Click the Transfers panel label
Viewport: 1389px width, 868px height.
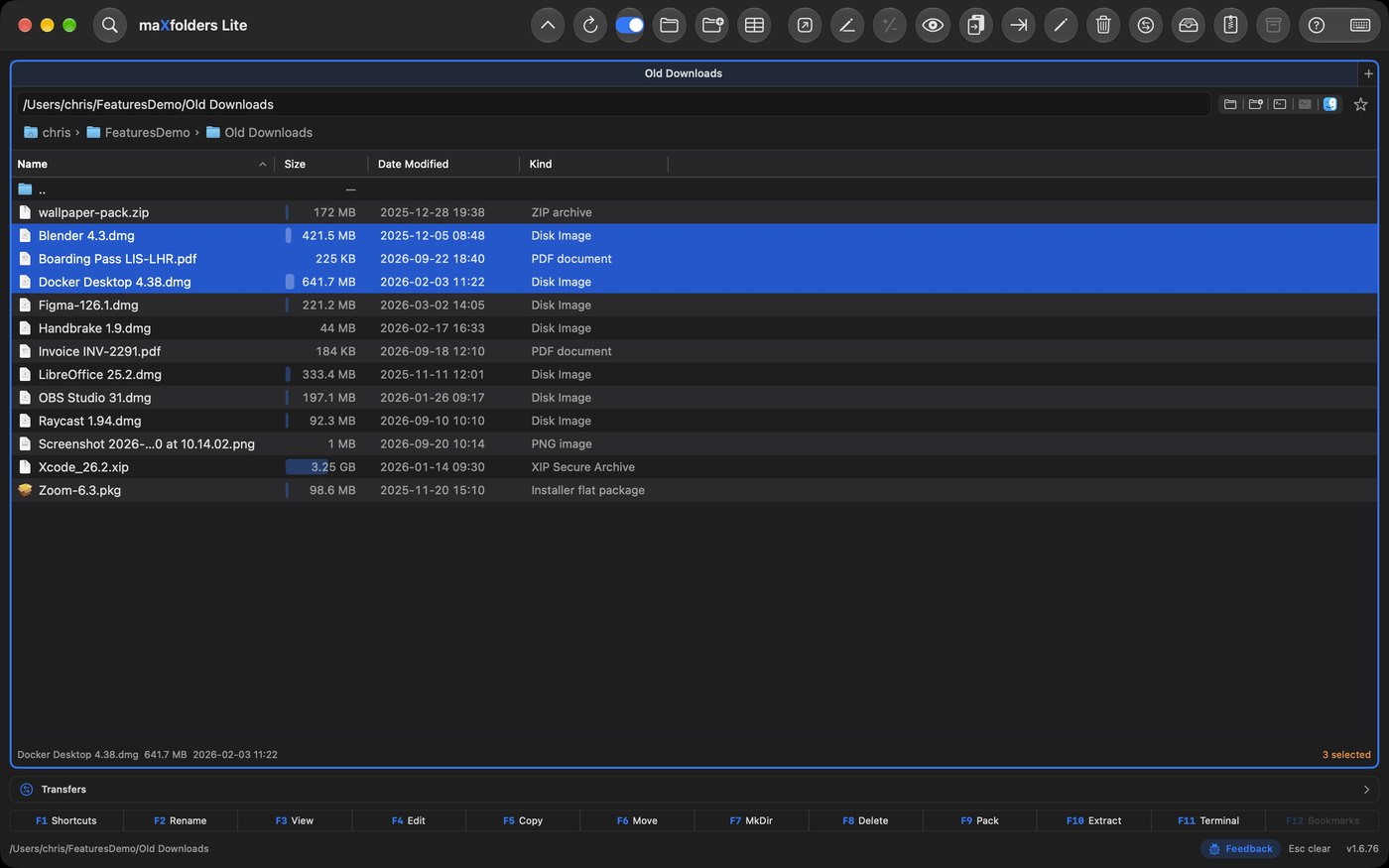coord(63,790)
